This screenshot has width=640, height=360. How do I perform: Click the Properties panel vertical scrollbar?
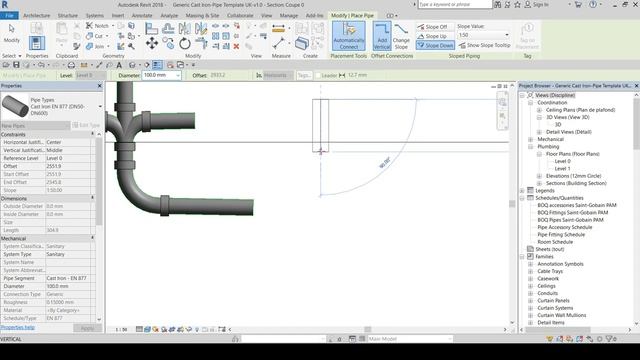99,182
